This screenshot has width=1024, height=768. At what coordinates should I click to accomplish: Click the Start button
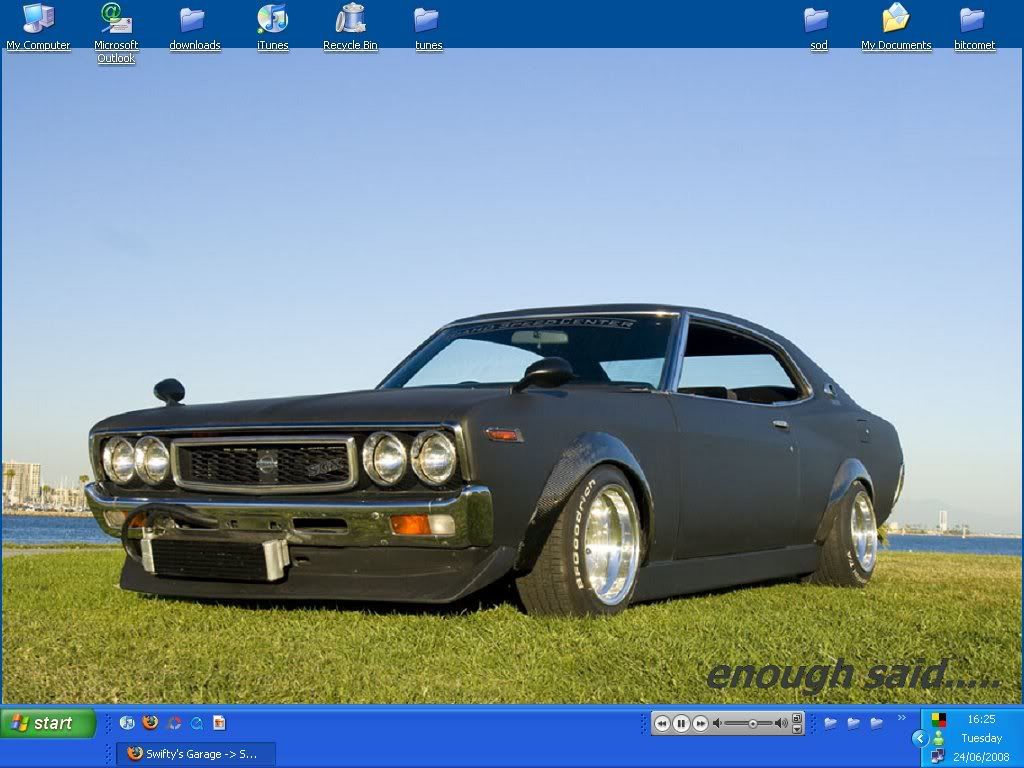pyautogui.click(x=48, y=723)
